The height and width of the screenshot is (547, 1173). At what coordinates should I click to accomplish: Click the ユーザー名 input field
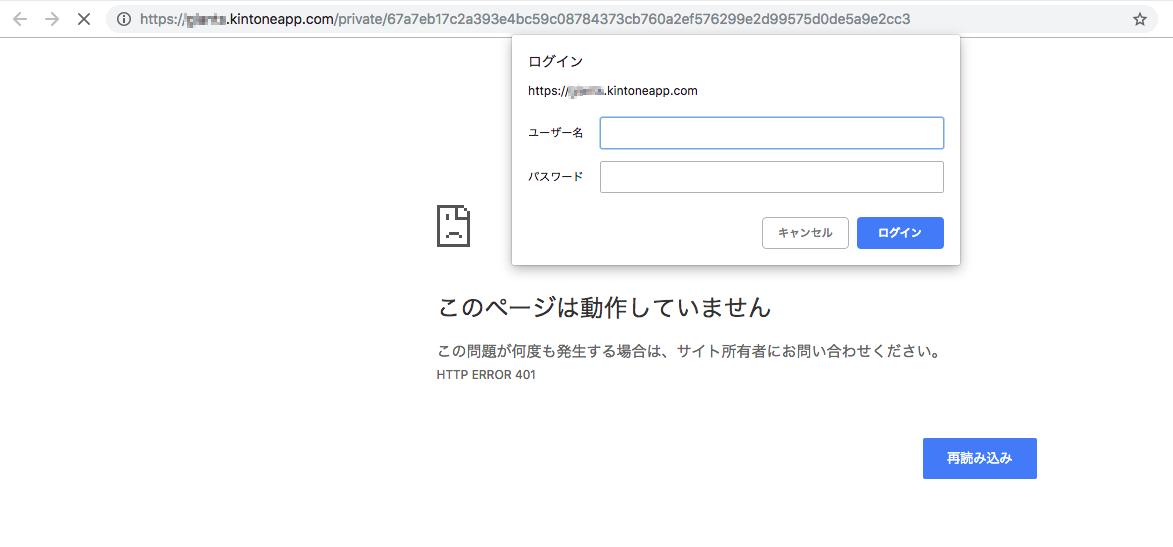point(771,133)
